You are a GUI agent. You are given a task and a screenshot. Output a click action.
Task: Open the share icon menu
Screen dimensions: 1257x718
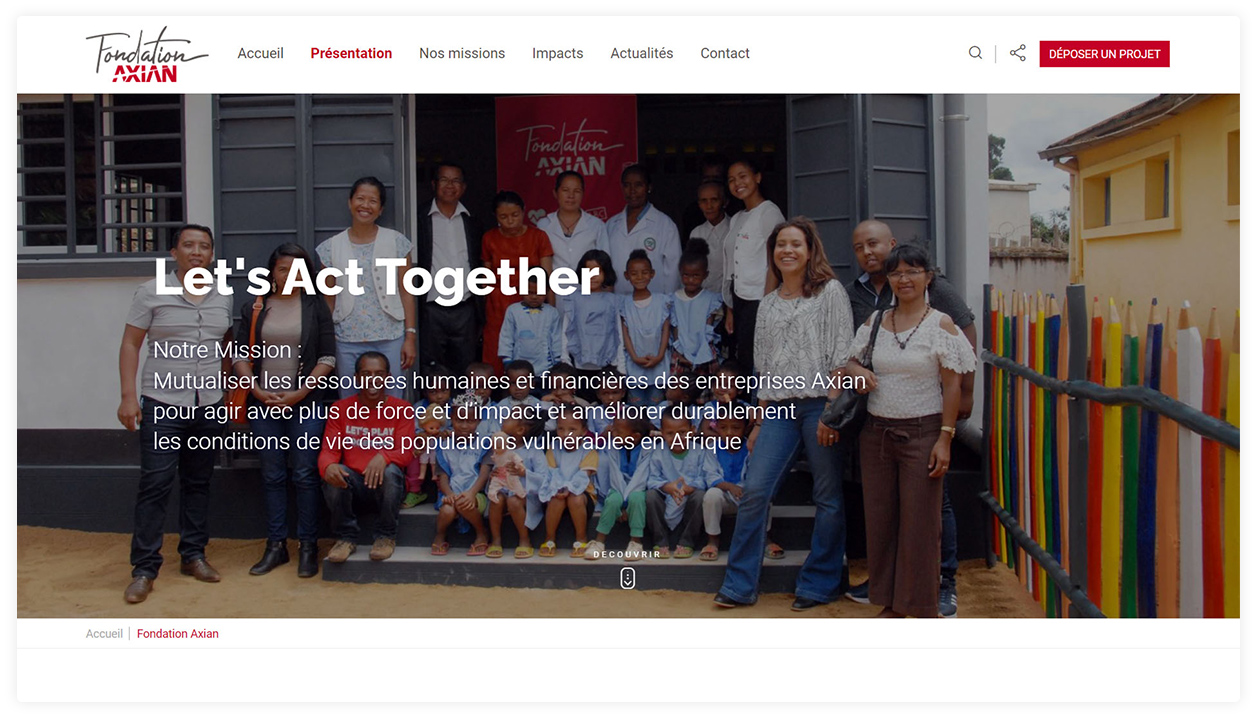pos(1017,53)
